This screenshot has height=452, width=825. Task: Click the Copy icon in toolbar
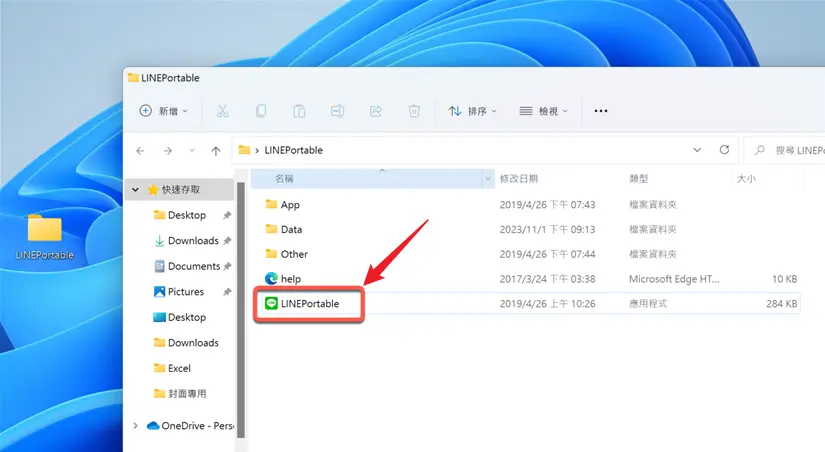(261, 111)
